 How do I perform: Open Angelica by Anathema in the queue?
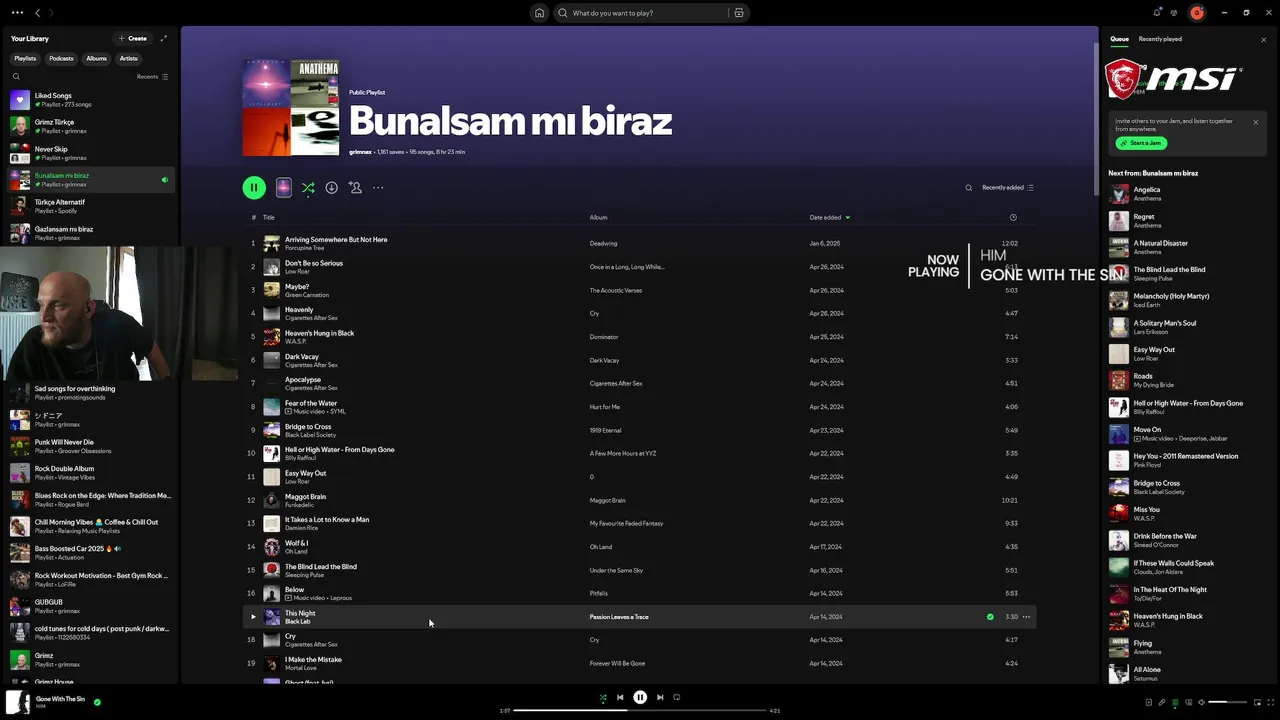point(1187,194)
